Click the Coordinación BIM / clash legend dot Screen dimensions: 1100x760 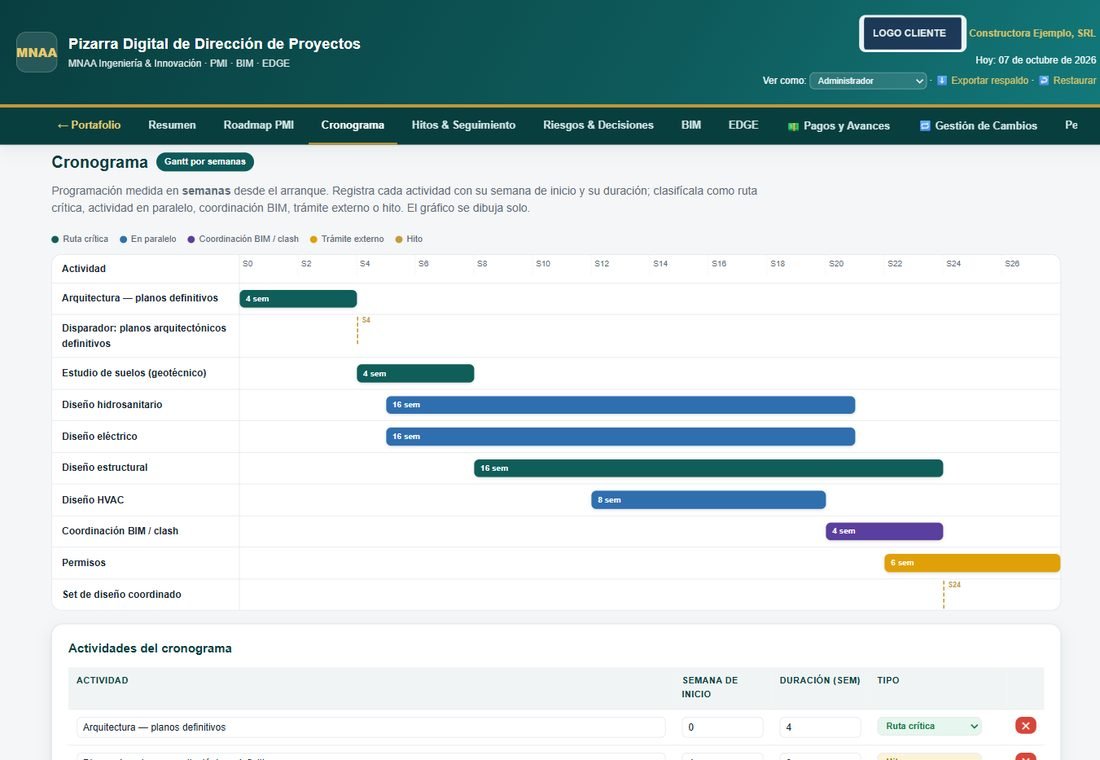[x=191, y=239]
